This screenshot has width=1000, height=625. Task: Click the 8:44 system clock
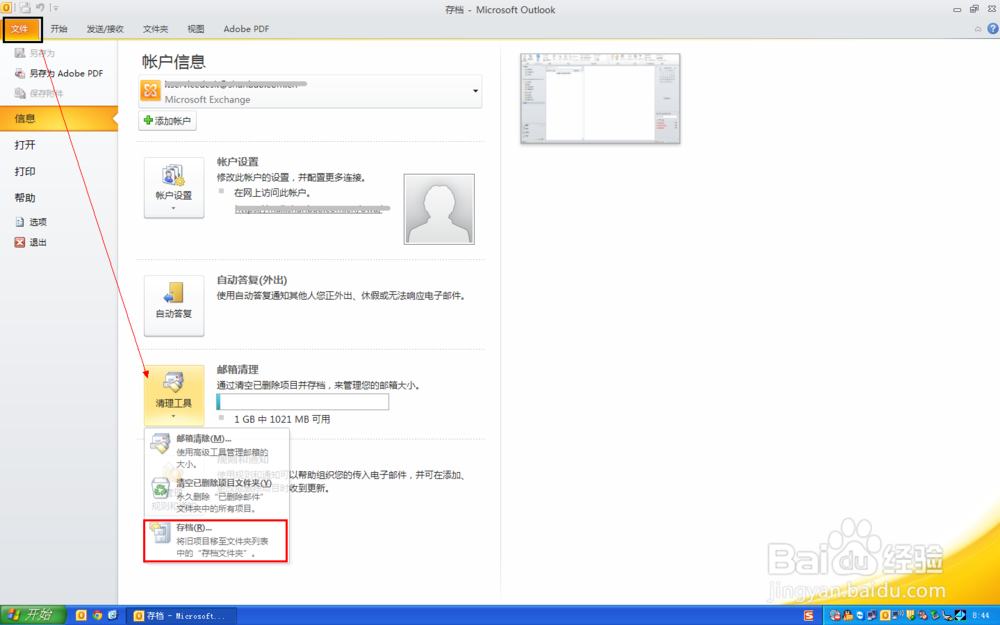[x=980, y=615]
